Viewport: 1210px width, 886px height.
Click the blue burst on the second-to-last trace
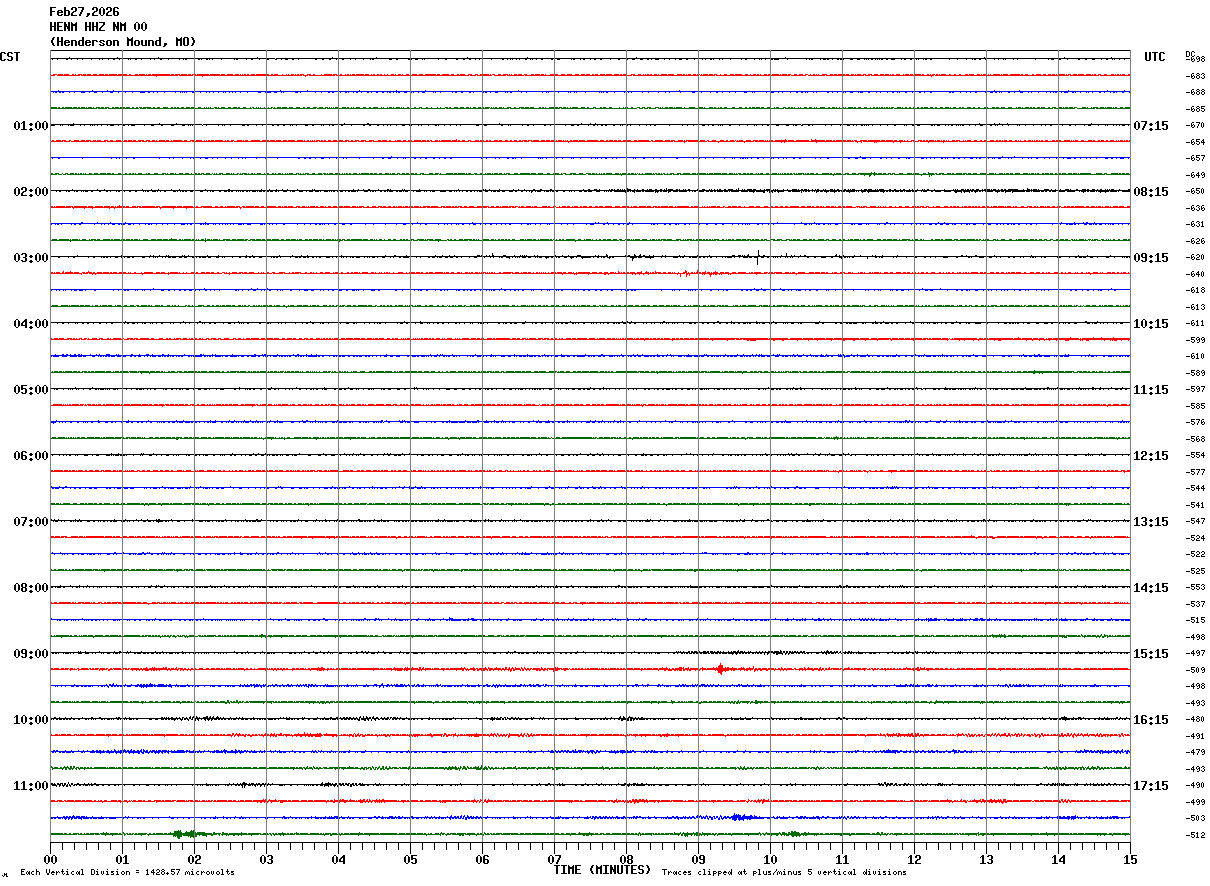pos(740,817)
